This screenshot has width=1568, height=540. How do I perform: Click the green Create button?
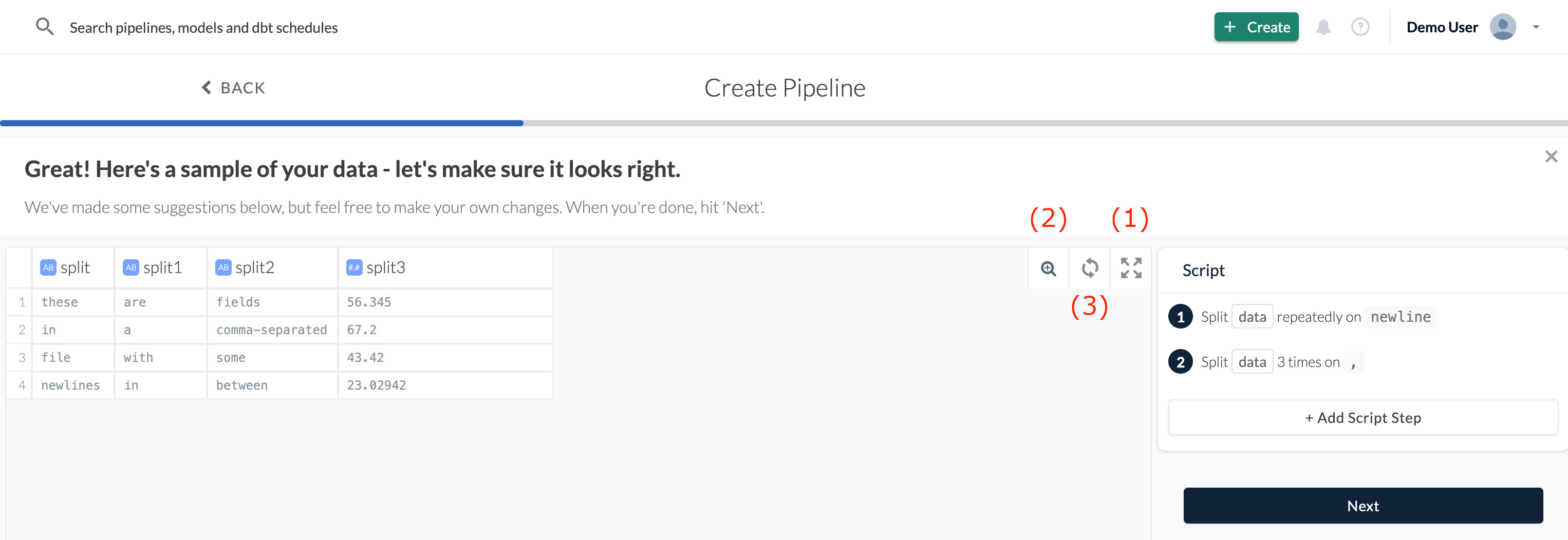pyautogui.click(x=1256, y=27)
